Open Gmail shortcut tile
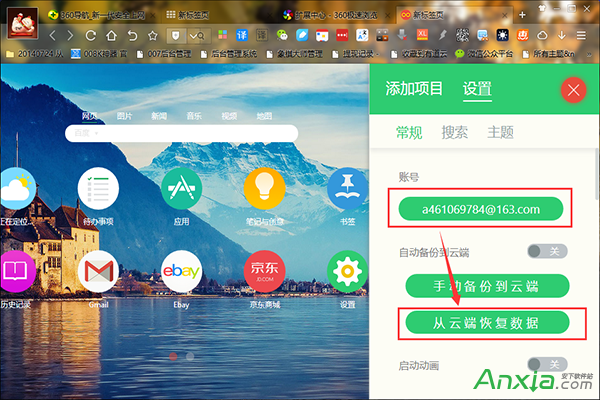The height and width of the screenshot is (400, 600). tap(98, 271)
